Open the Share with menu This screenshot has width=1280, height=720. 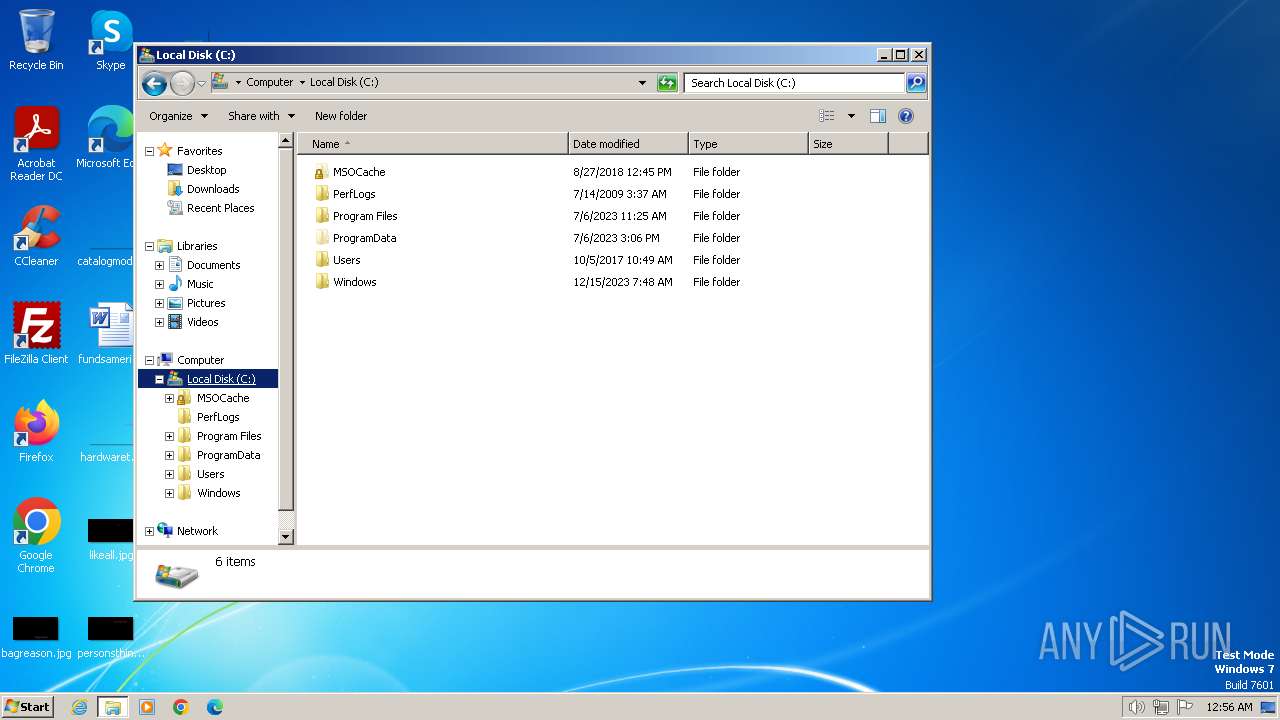point(261,116)
